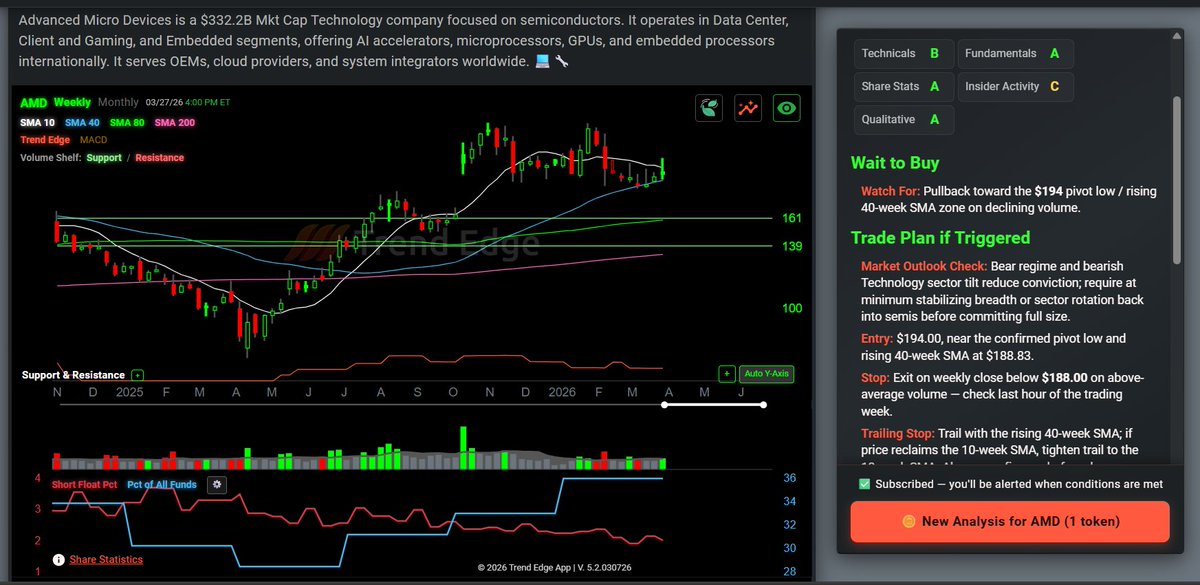This screenshot has height=585, width=1200.
Task: Toggle the green eye visibility icon
Action: click(787, 109)
